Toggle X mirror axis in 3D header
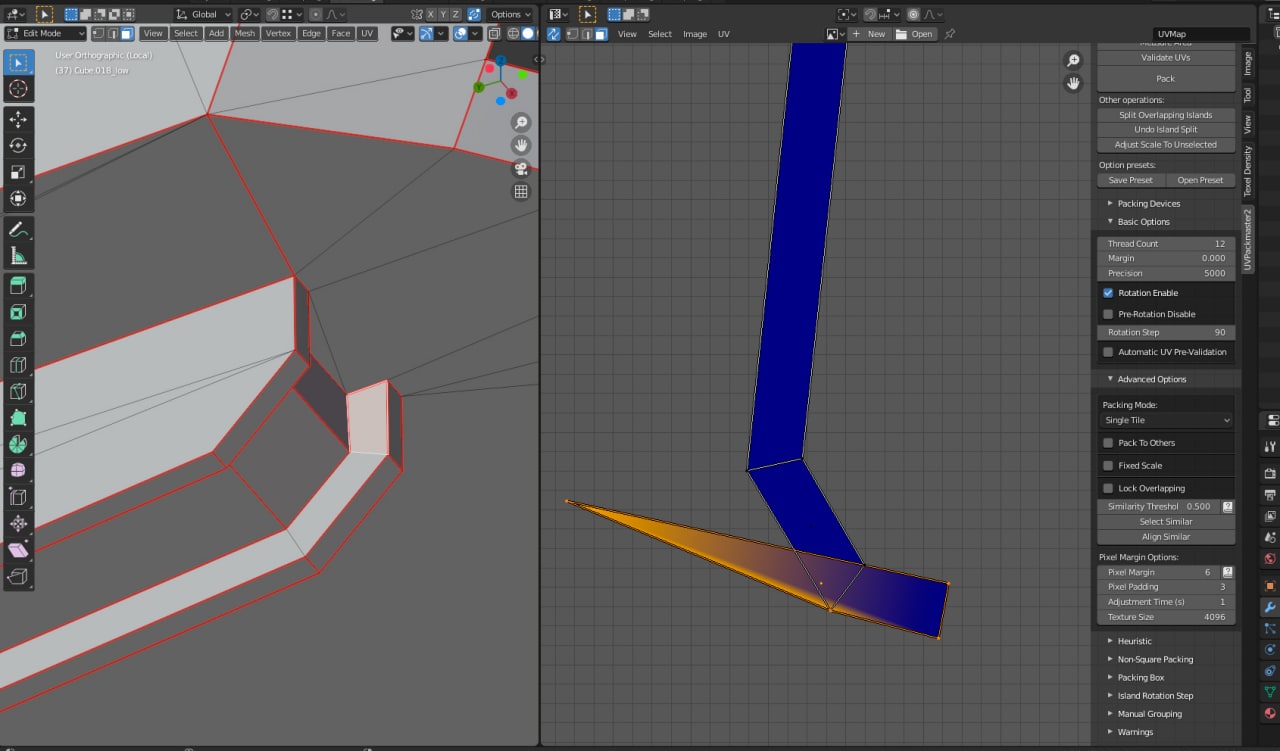 (430, 14)
